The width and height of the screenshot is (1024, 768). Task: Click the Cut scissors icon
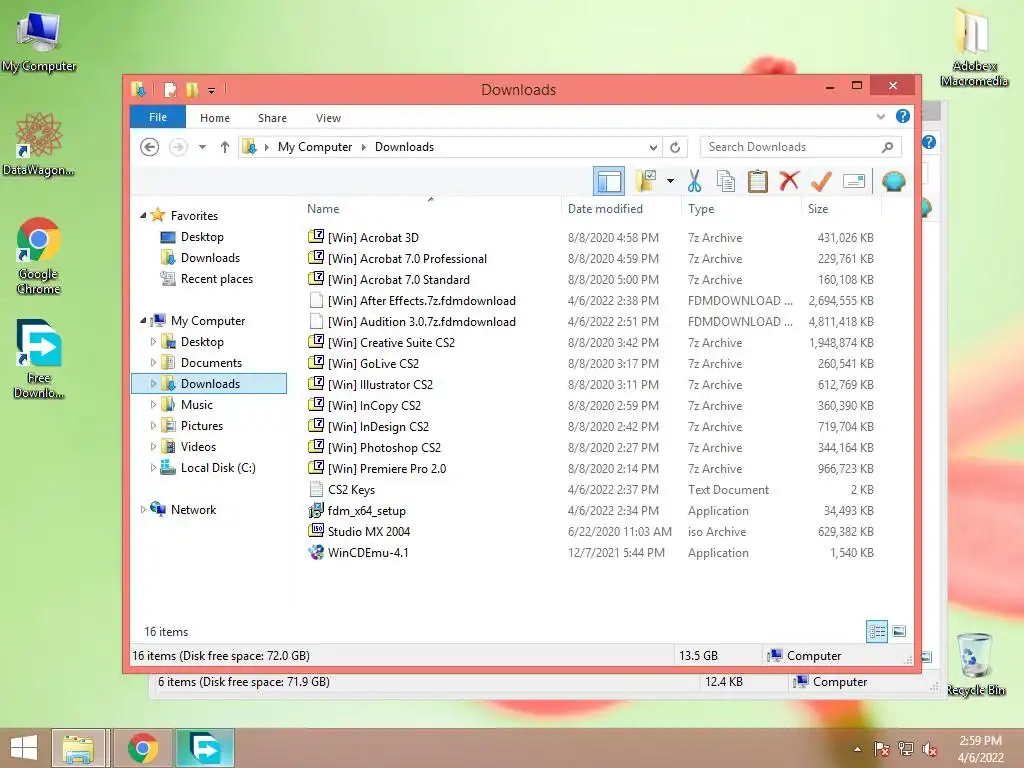tap(694, 181)
